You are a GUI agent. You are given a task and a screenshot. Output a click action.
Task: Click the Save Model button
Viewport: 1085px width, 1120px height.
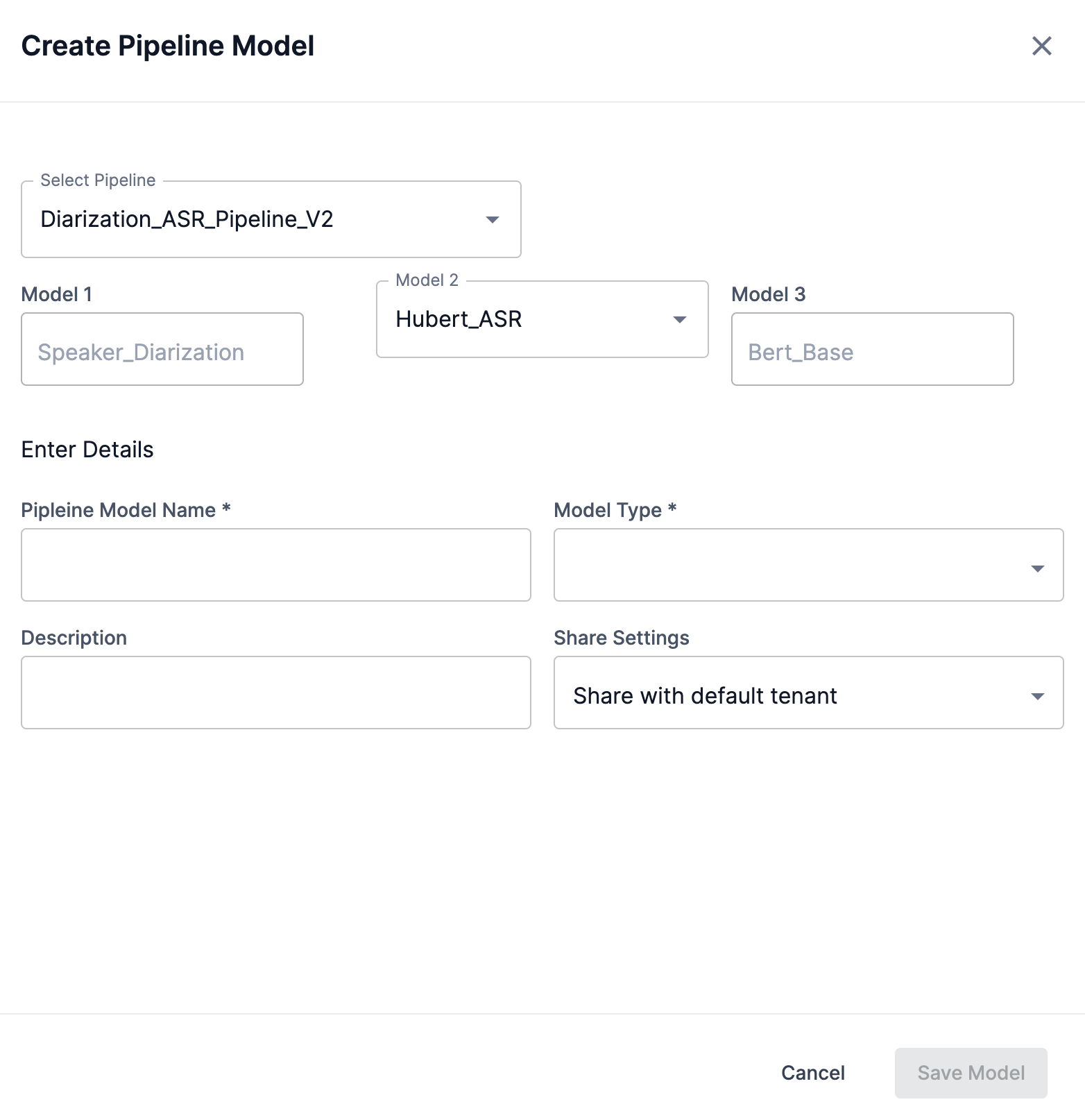click(970, 1073)
